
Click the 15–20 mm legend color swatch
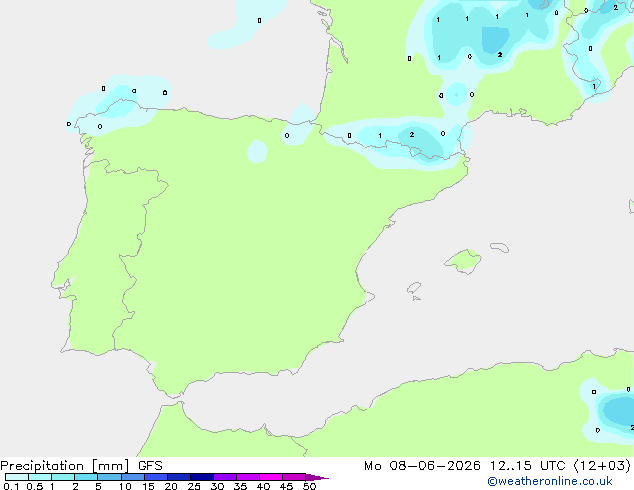coord(156,477)
